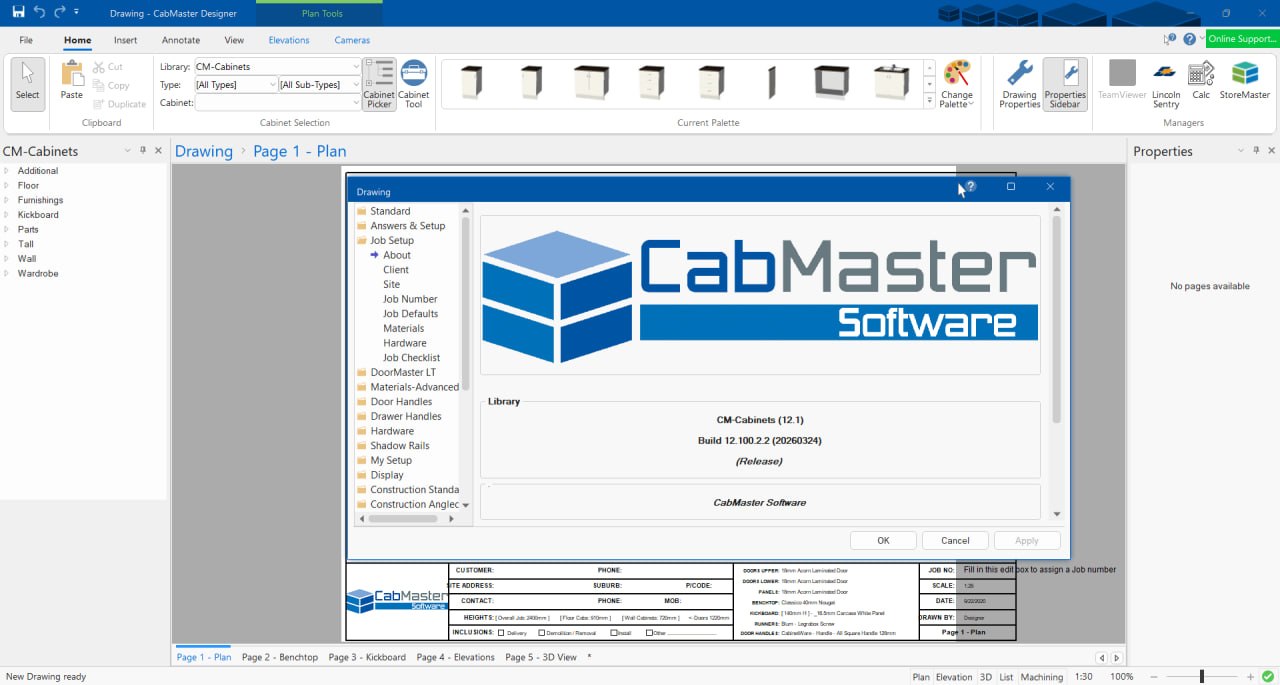Pin the CM-Cabinets panel
Viewport: 1280px width, 685px height.
[x=143, y=150]
